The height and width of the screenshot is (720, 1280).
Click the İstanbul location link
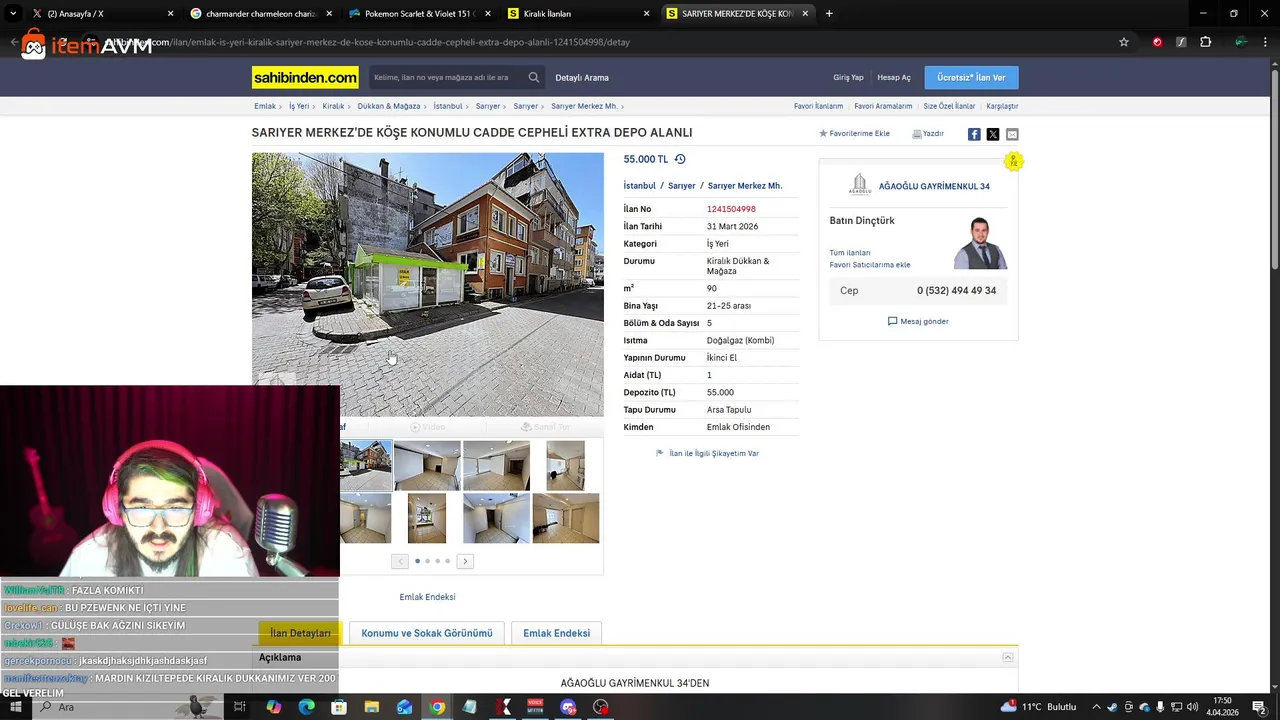tap(640, 186)
